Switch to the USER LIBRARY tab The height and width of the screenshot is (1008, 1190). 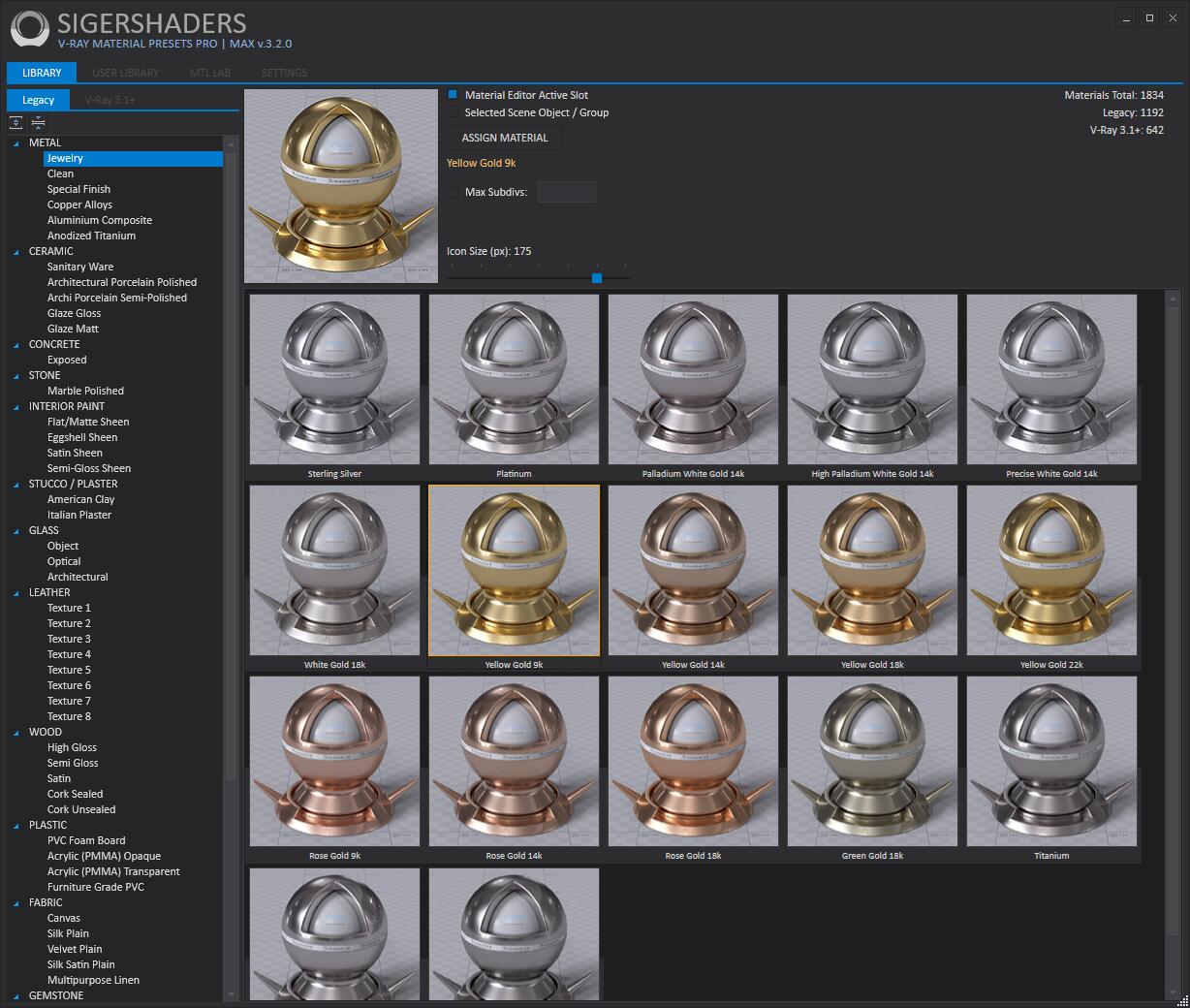pos(125,73)
